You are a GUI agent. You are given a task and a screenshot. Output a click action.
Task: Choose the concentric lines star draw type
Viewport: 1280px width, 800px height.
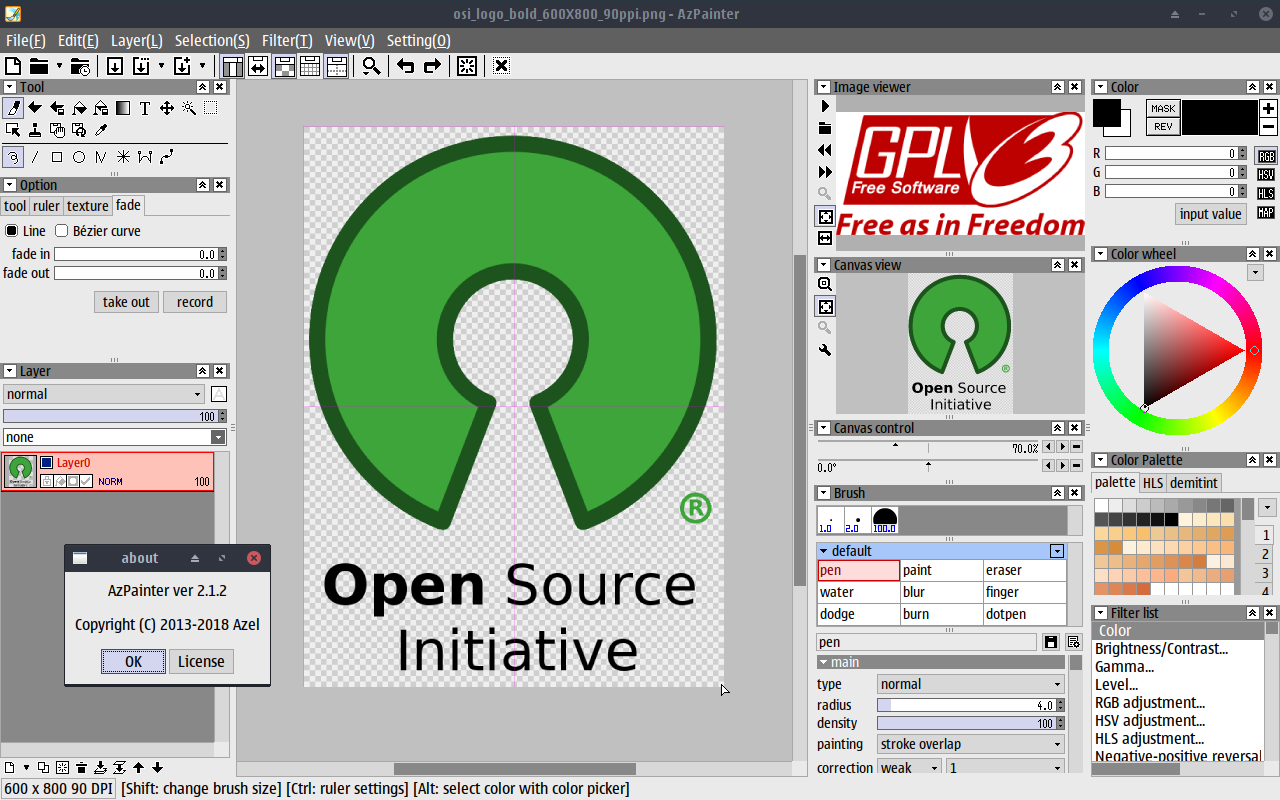(123, 157)
